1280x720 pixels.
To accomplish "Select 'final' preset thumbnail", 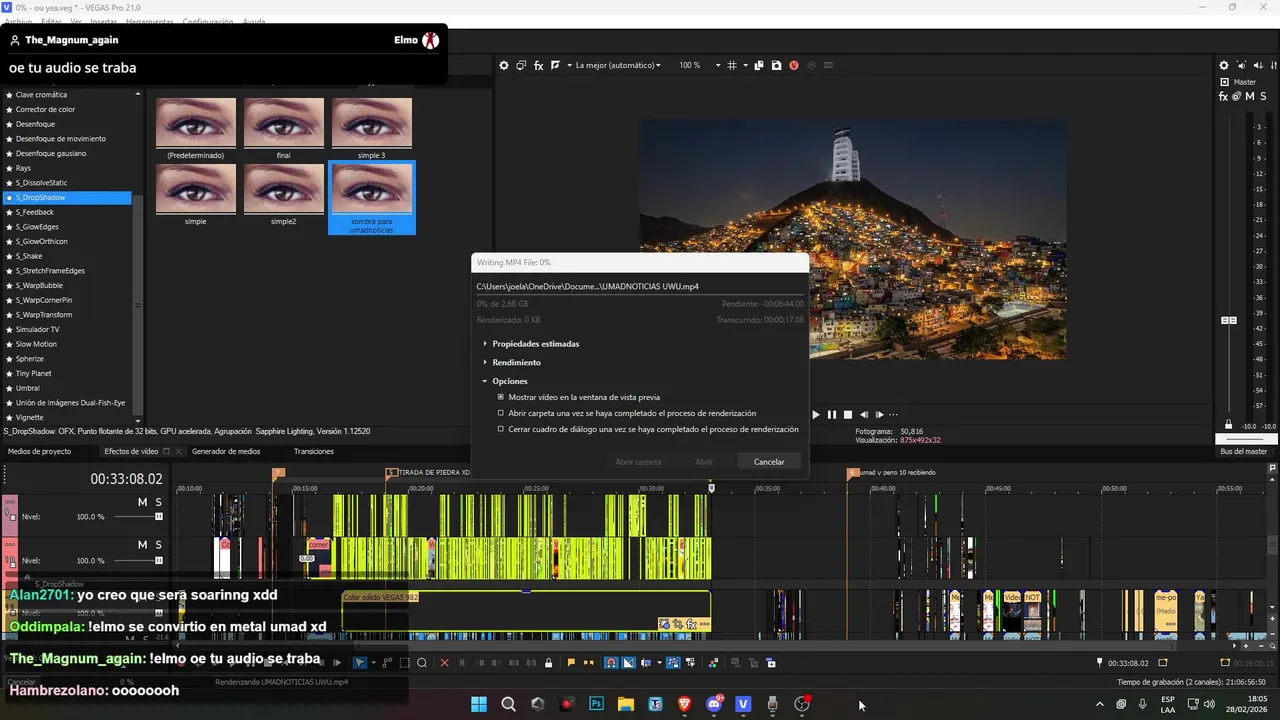I will [x=284, y=128].
